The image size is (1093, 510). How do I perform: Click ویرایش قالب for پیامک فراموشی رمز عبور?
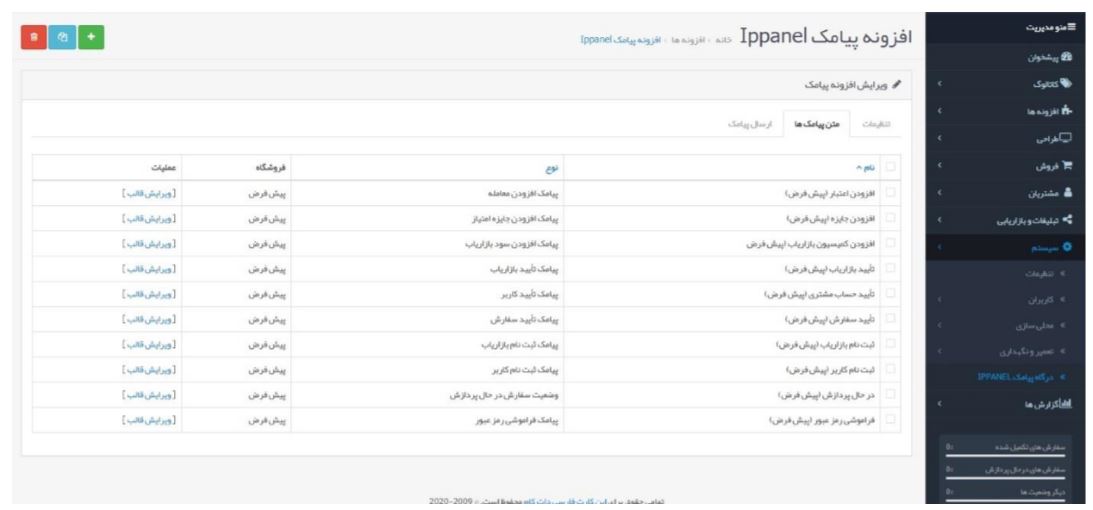click(x=148, y=419)
